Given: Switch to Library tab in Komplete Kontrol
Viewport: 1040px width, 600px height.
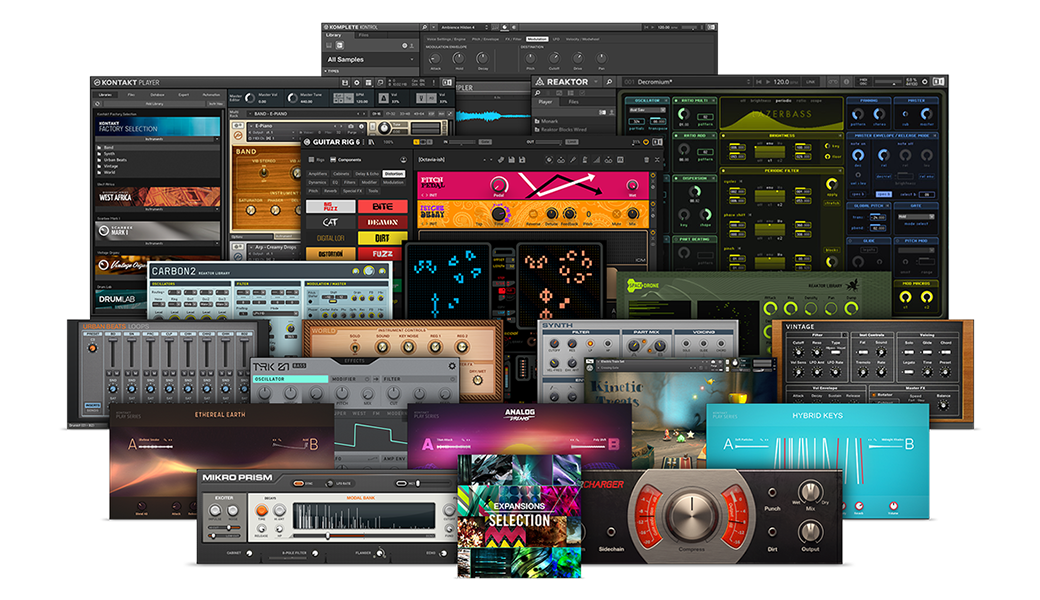Looking at the screenshot, I should point(334,35).
